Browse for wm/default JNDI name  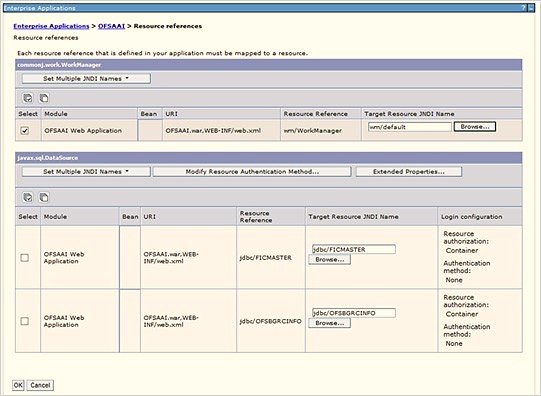[475, 127]
